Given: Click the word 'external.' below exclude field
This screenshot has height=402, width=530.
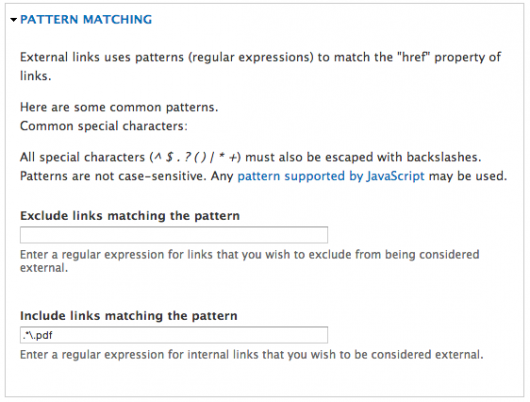Looking at the screenshot, I should tap(44, 268).
